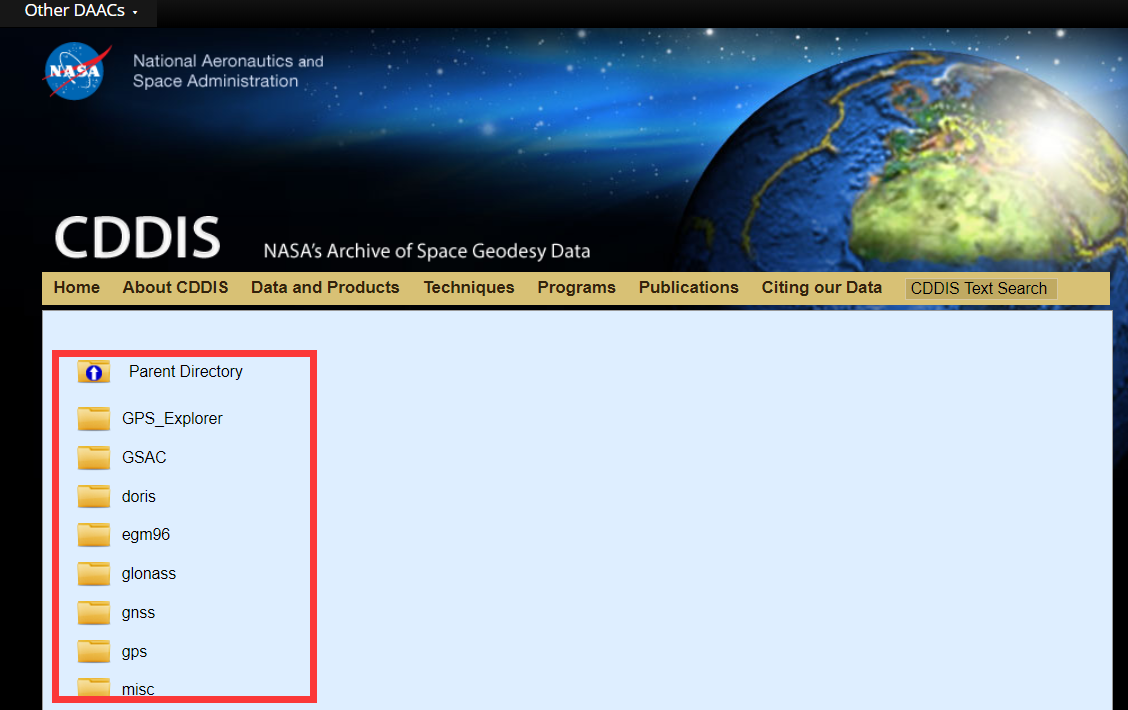Open the doris directory link

[x=138, y=496]
